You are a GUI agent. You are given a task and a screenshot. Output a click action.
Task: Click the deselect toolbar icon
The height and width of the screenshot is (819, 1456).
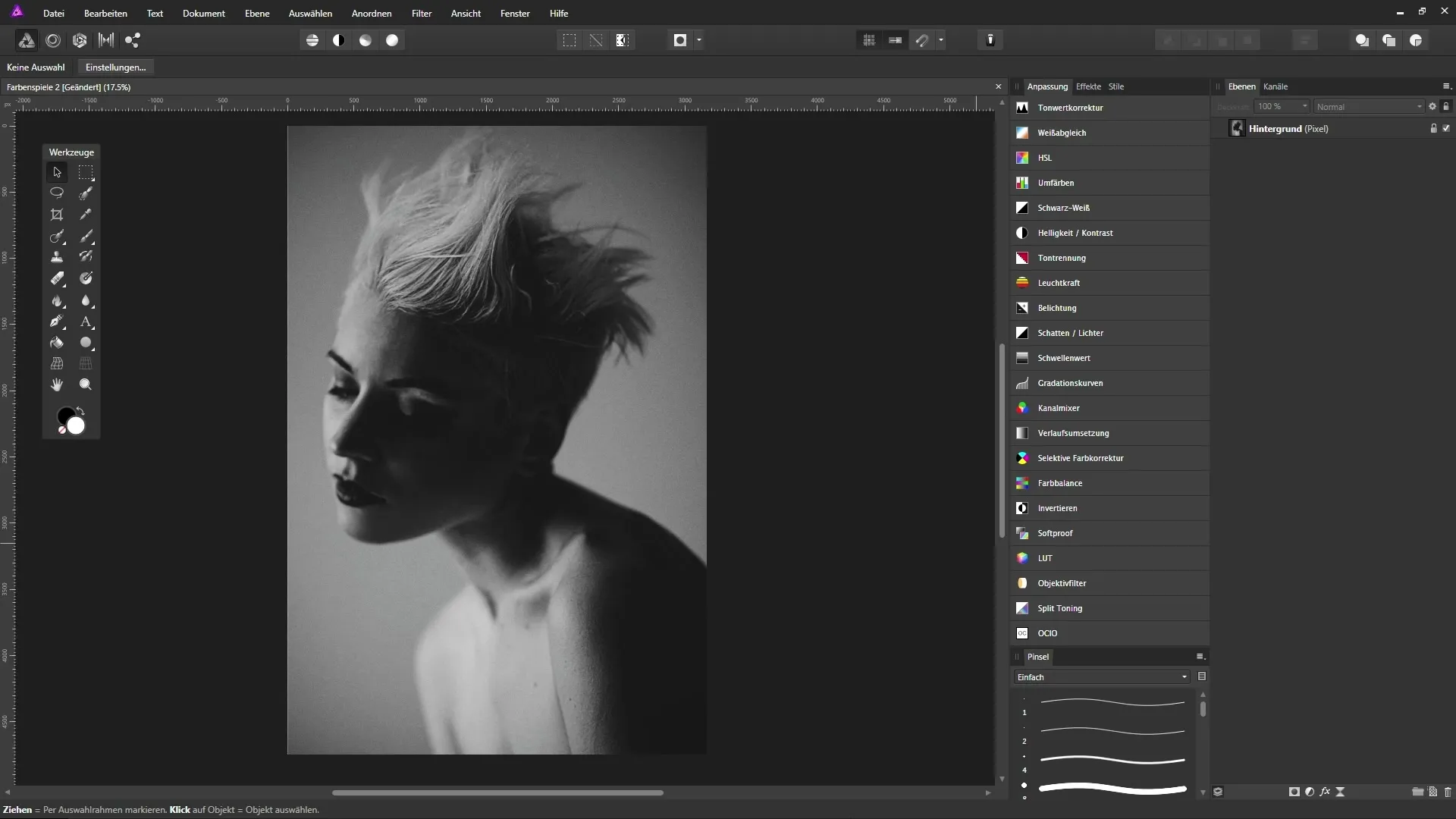point(596,40)
